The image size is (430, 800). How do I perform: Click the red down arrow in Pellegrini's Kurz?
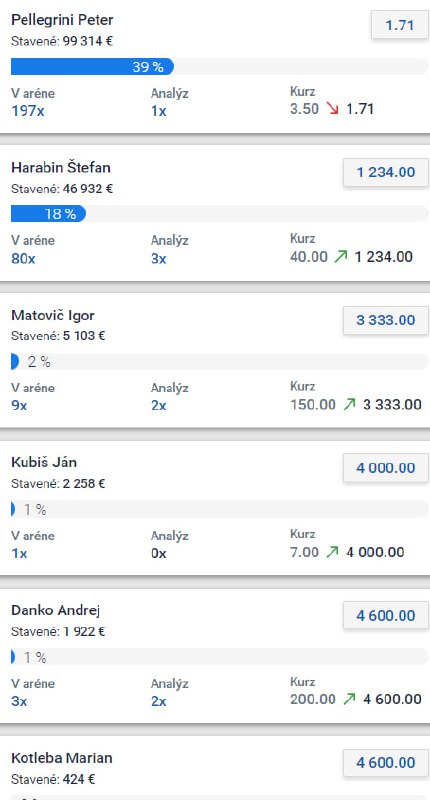[333, 109]
